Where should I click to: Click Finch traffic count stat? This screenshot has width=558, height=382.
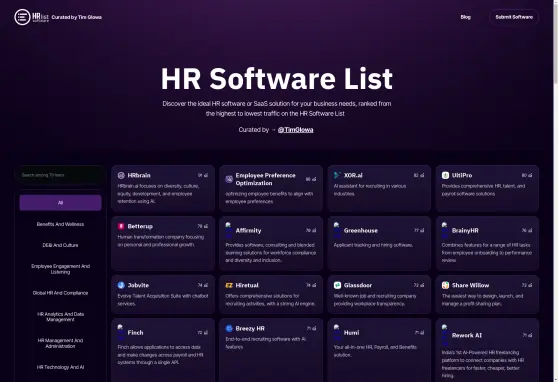(203, 333)
